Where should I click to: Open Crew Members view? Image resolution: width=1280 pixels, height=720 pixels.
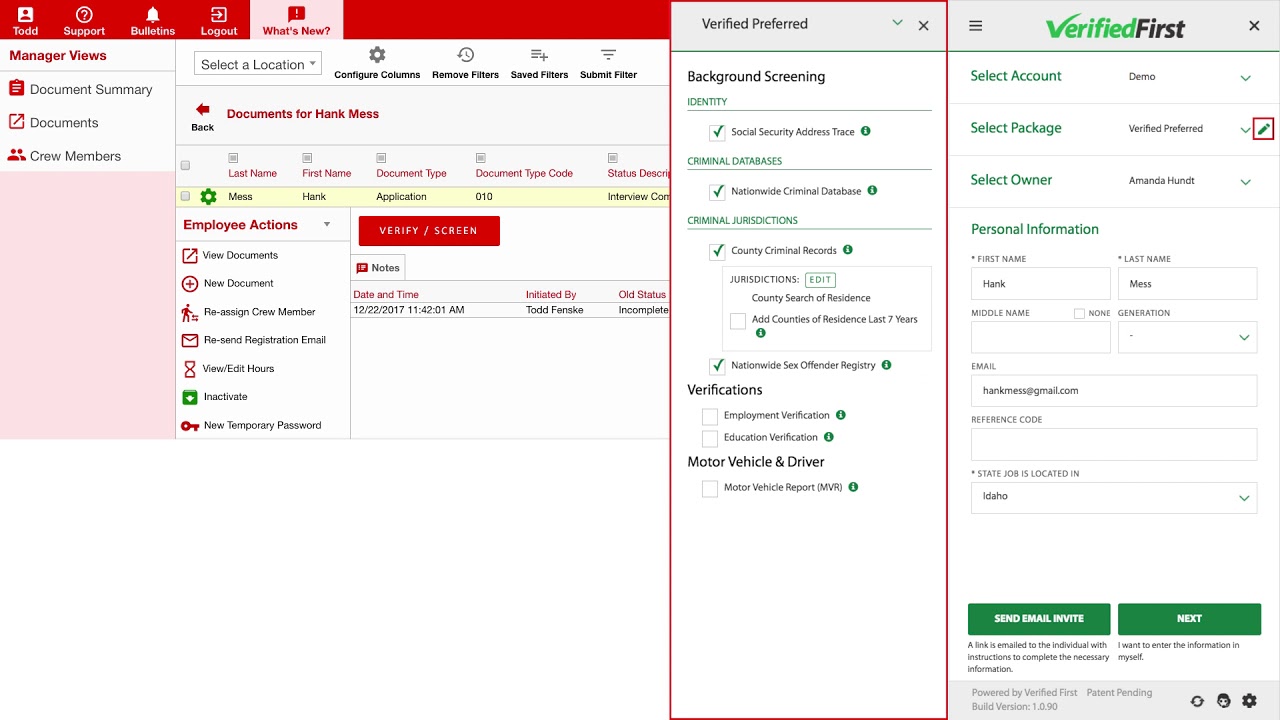64,156
